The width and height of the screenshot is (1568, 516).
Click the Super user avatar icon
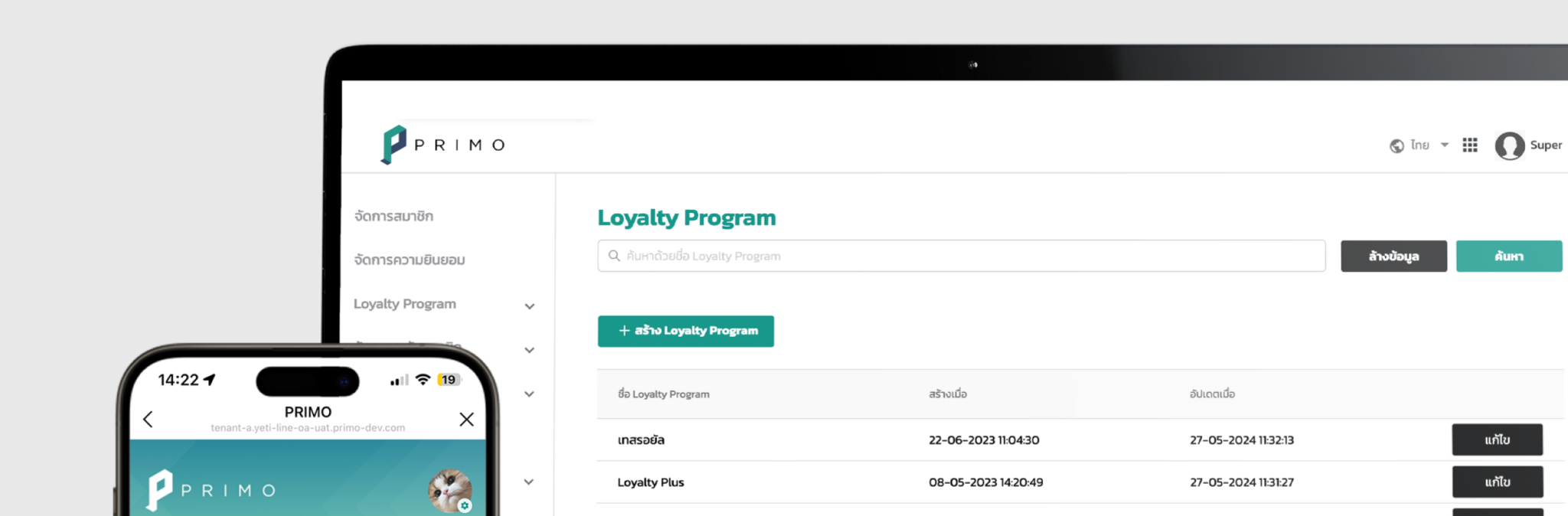(x=1509, y=145)
